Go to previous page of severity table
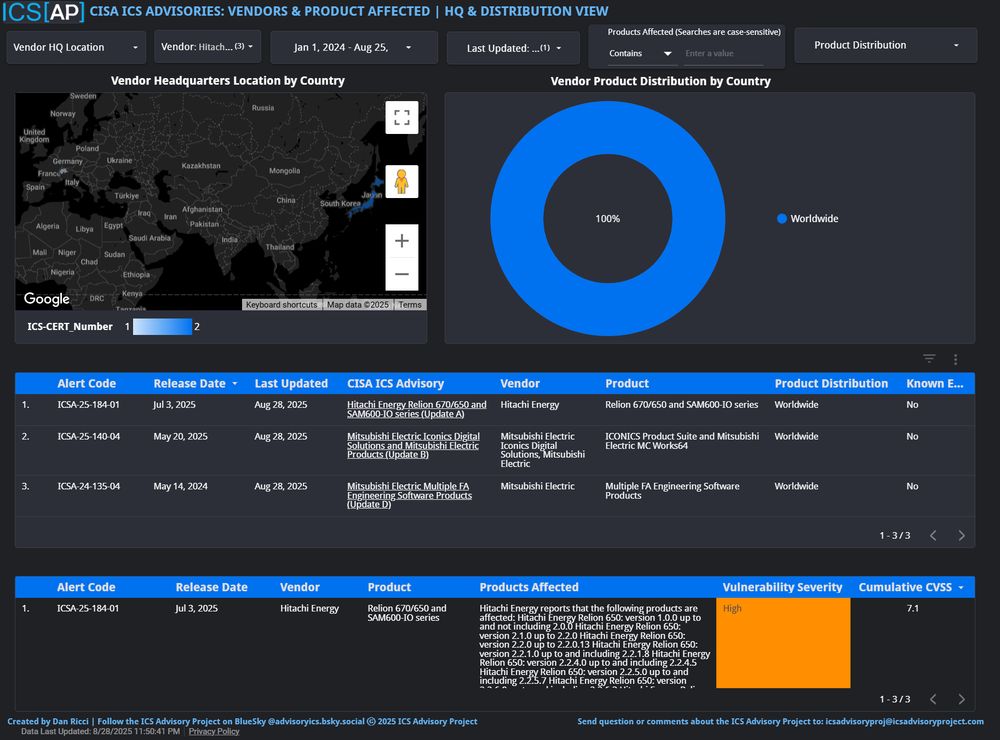This screenshot has width=1000, height=740. point(933,699)
